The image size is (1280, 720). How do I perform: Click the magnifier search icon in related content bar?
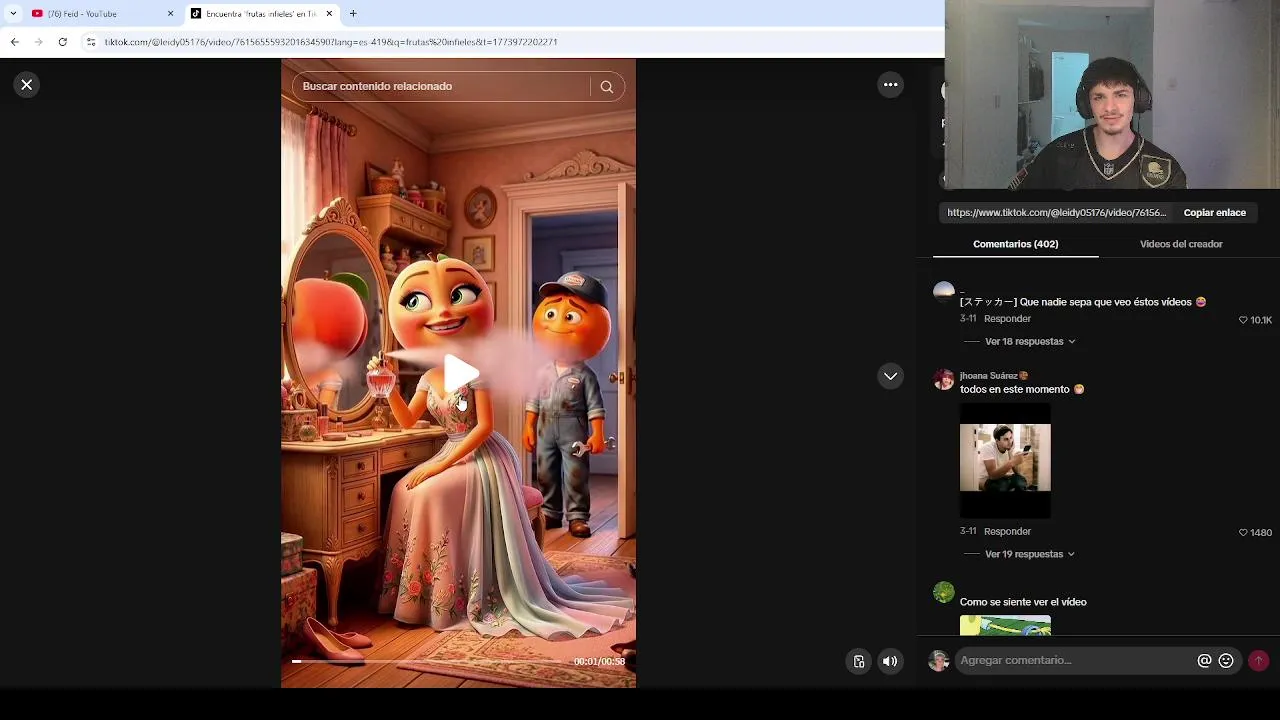point(606,87)
